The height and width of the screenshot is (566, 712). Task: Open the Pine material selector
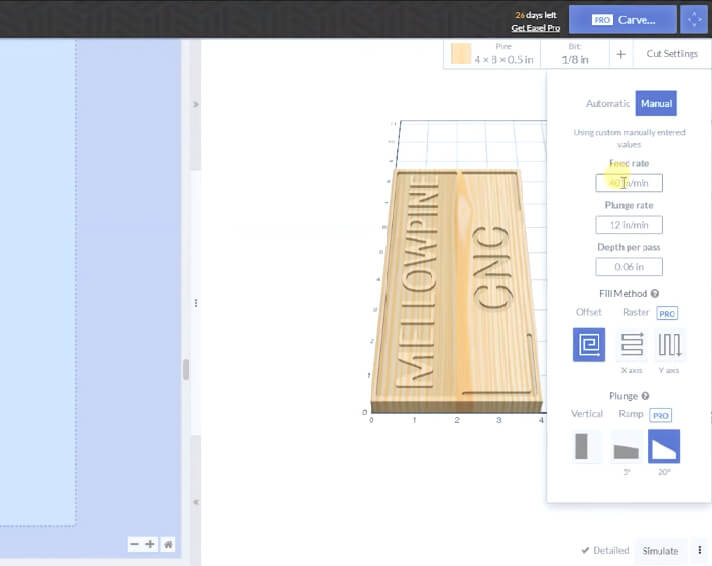(x=493, y=54)
